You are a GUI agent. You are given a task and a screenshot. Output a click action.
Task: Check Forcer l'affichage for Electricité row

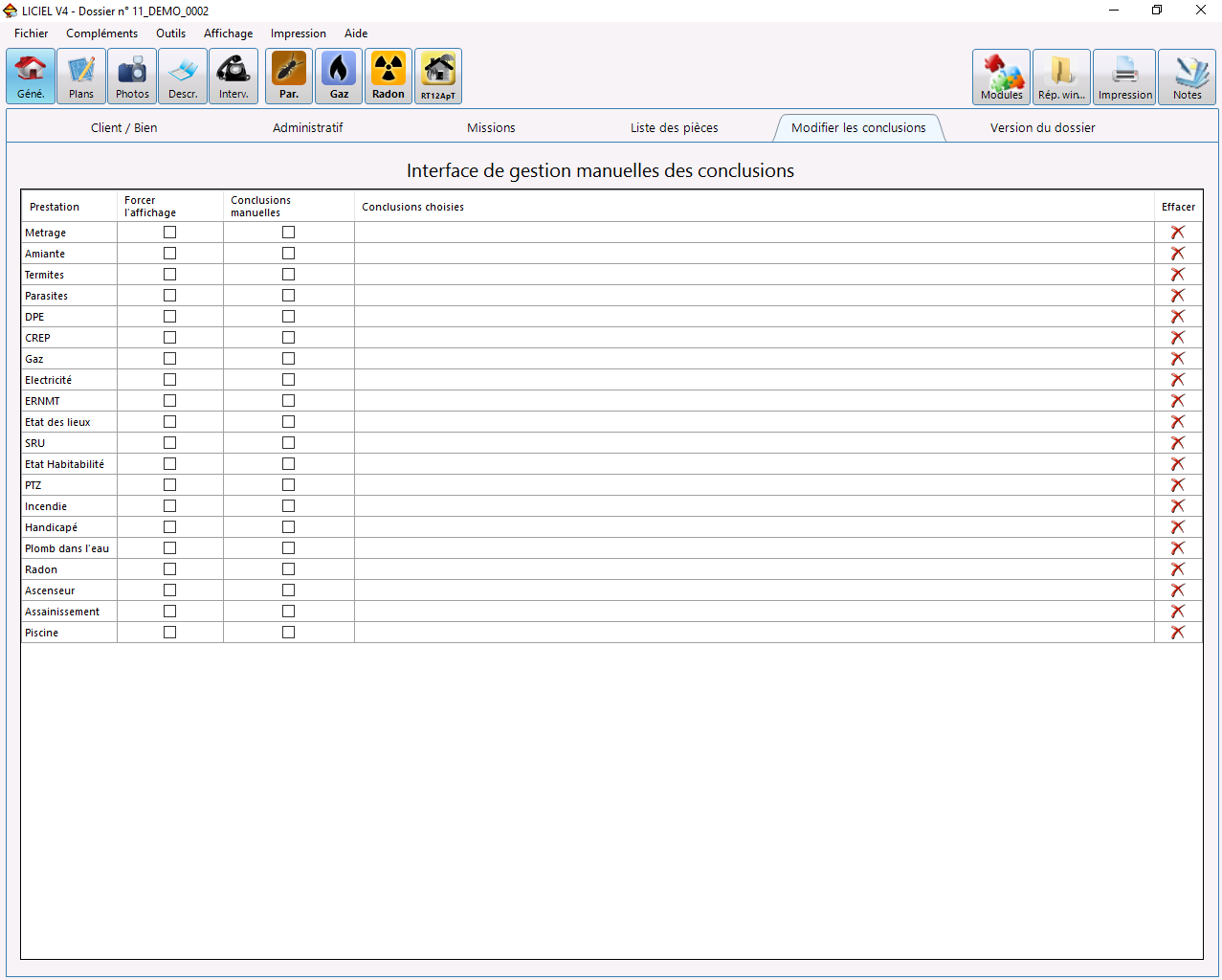pyautogui.click(x=169, y=380)
